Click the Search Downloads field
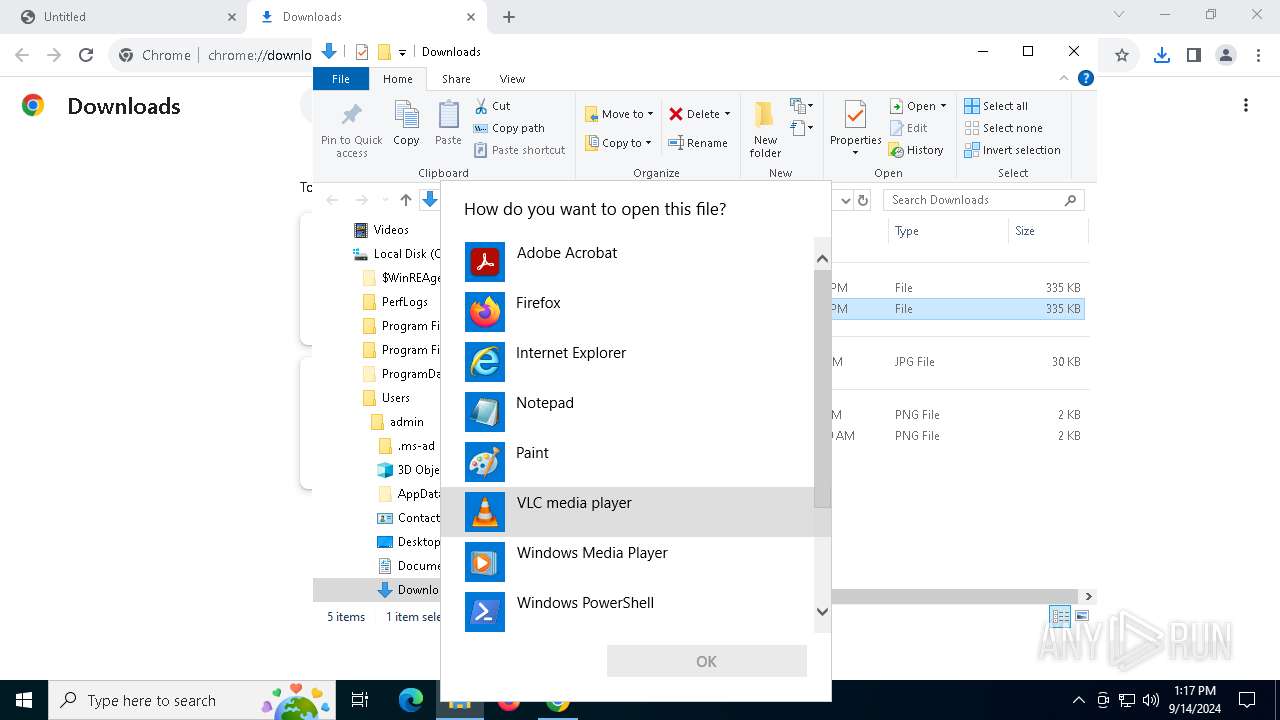The height and width of the screenshot is (720, 1280). [x=984, y=200]
